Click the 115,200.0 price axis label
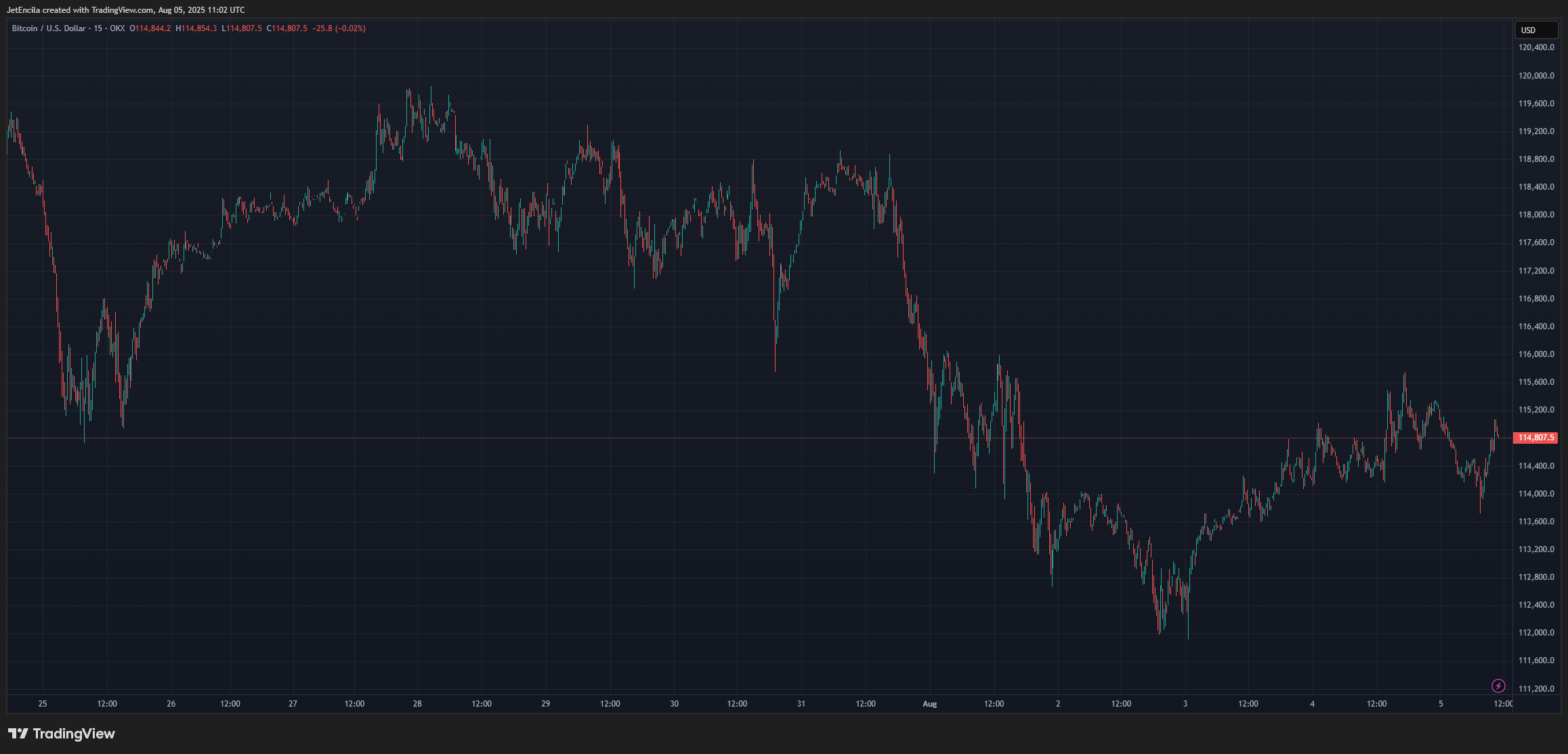The width and height of the screenshot is (1568, 754). (1536, 410)
